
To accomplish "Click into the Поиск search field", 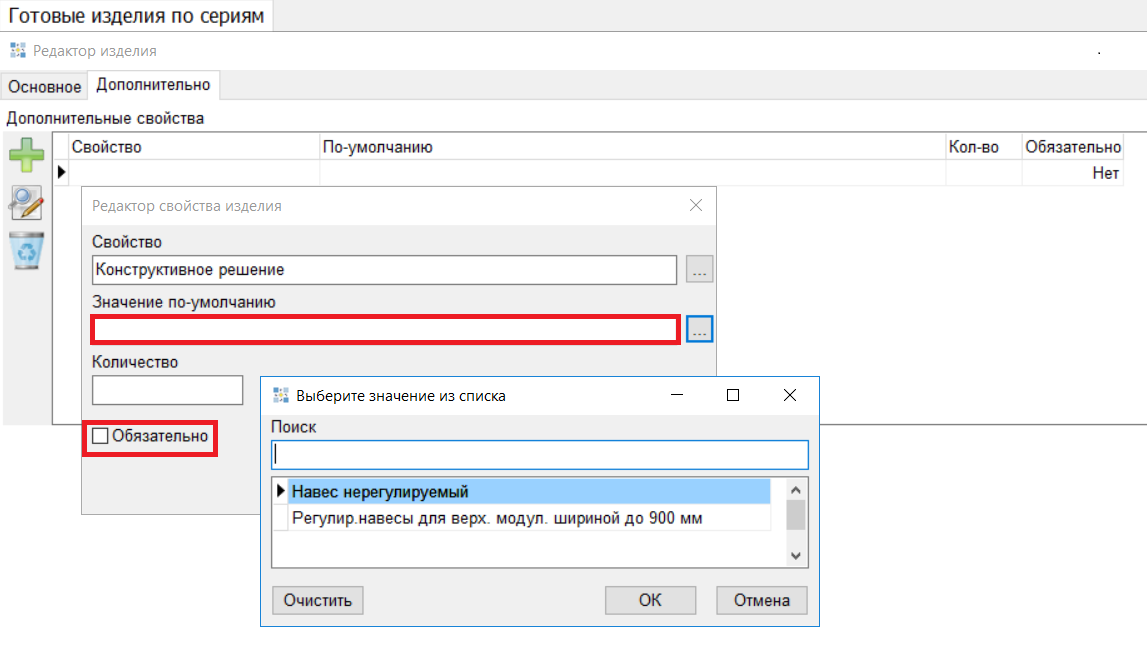I will click(x=539, y=454).
